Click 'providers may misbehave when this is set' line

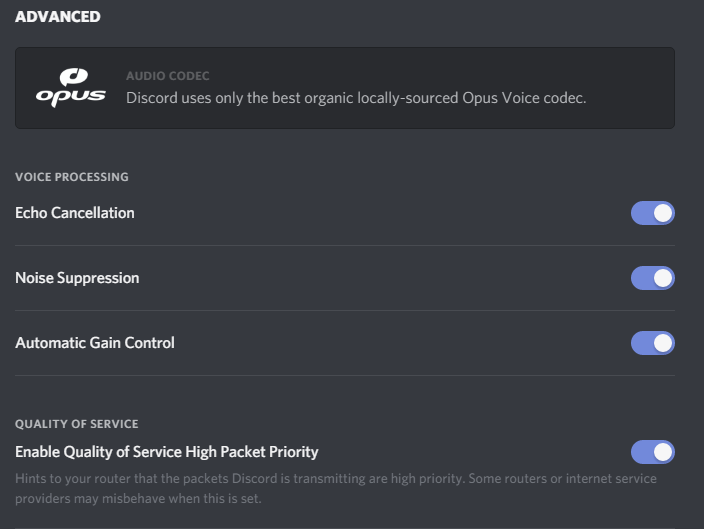(x=138, y=498)
